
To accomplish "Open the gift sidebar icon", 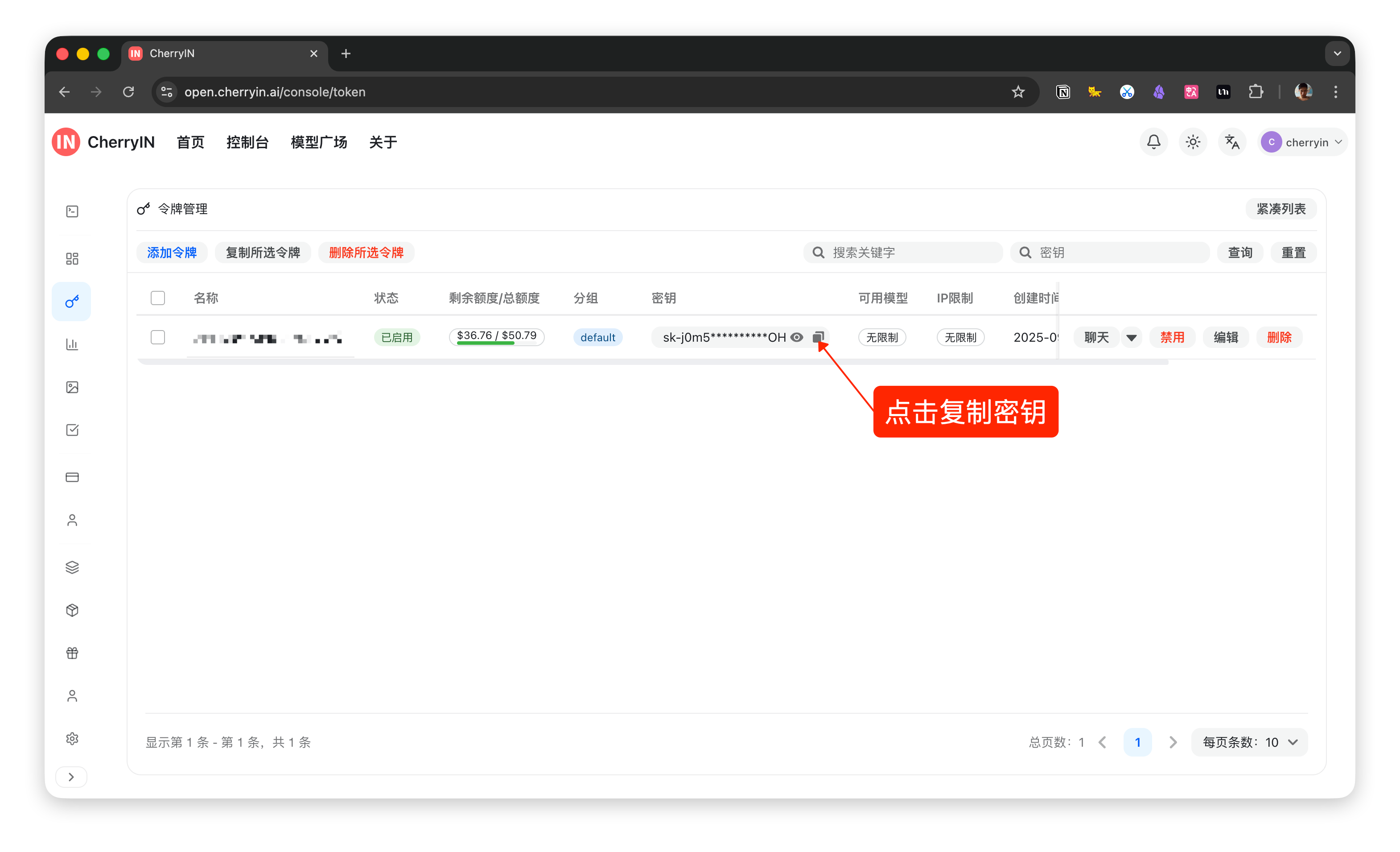I will tap(72, 653).
